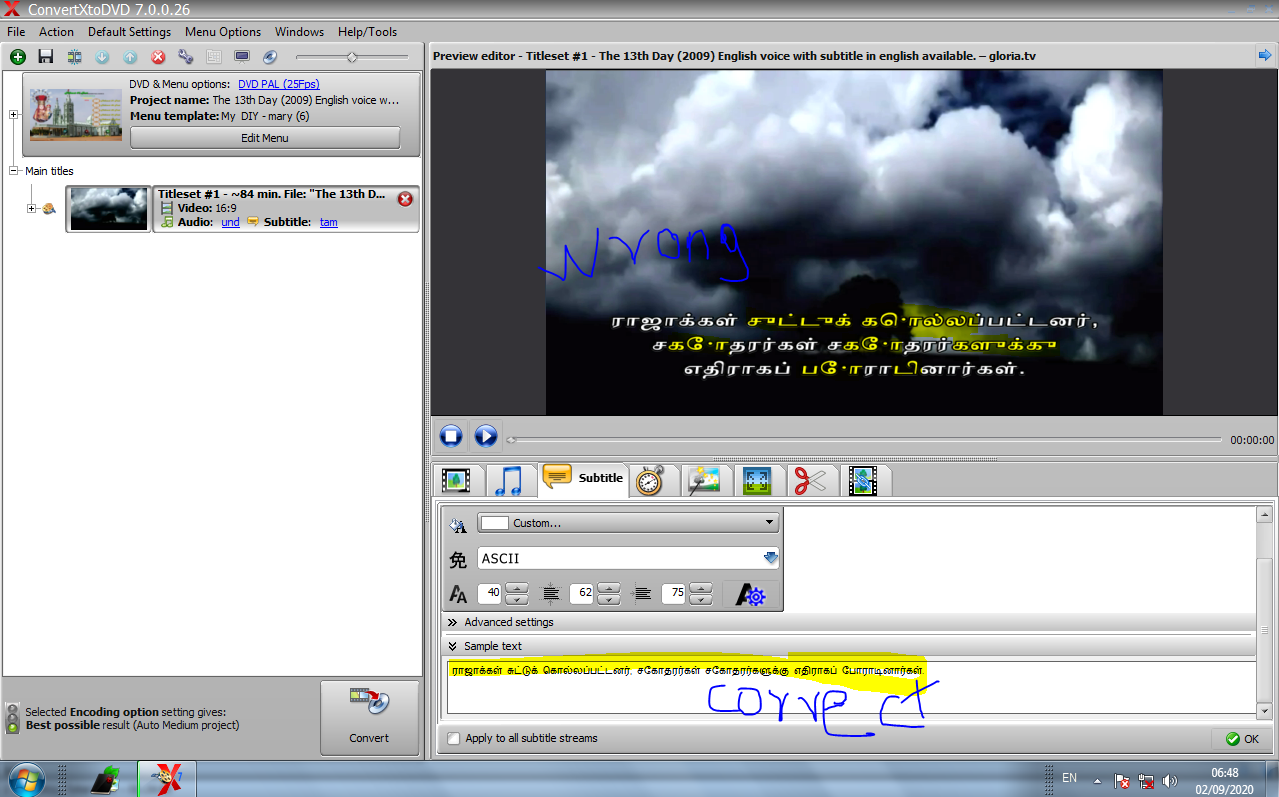Open the DVD PAL (25Fps) link

279,84
